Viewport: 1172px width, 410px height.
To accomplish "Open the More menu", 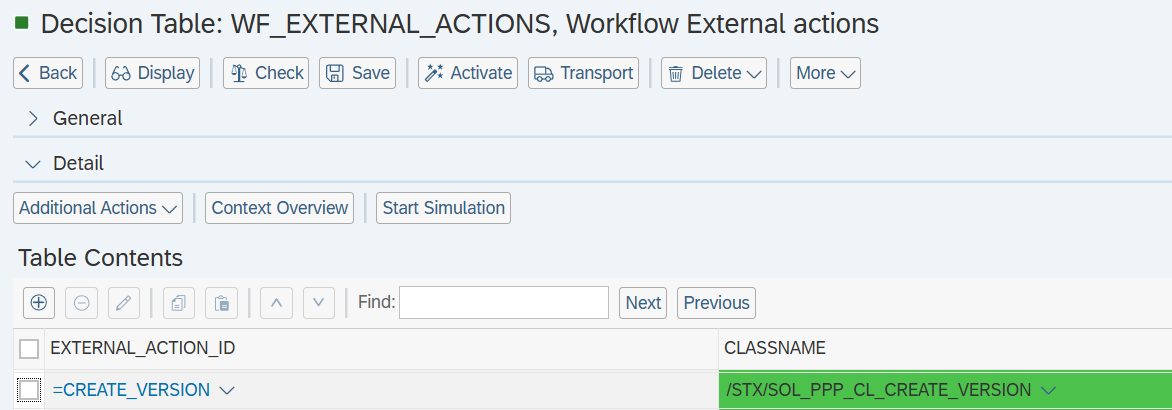I will [825, 73].
